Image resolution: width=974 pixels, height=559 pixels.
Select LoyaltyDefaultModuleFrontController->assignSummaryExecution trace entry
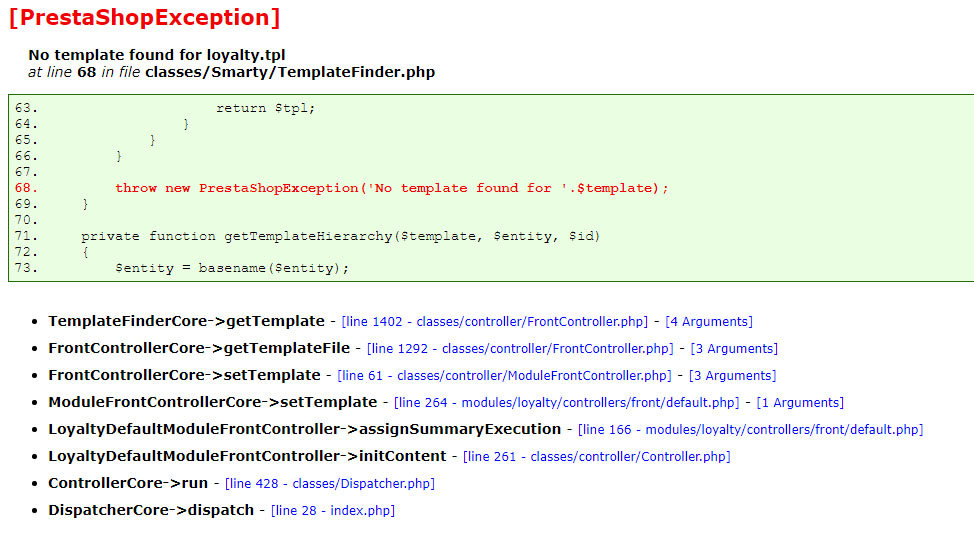click(x=304, y=429)
